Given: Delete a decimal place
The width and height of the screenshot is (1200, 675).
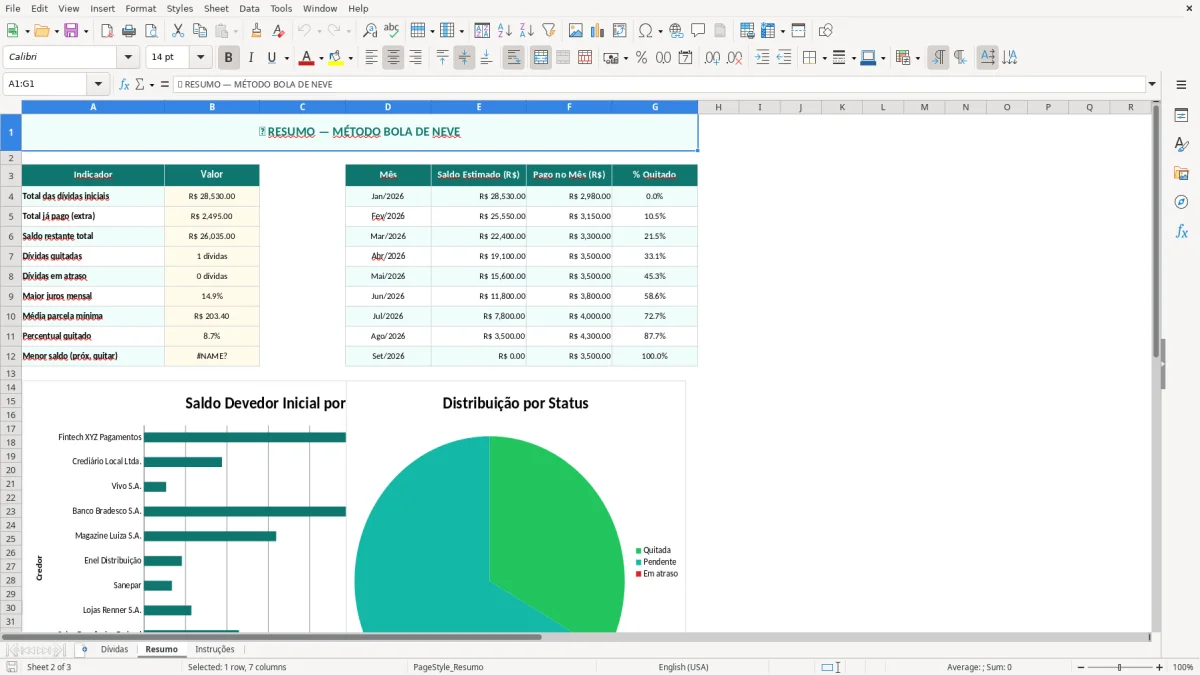Looking at the screenshot, I should (x=734, y=58).
